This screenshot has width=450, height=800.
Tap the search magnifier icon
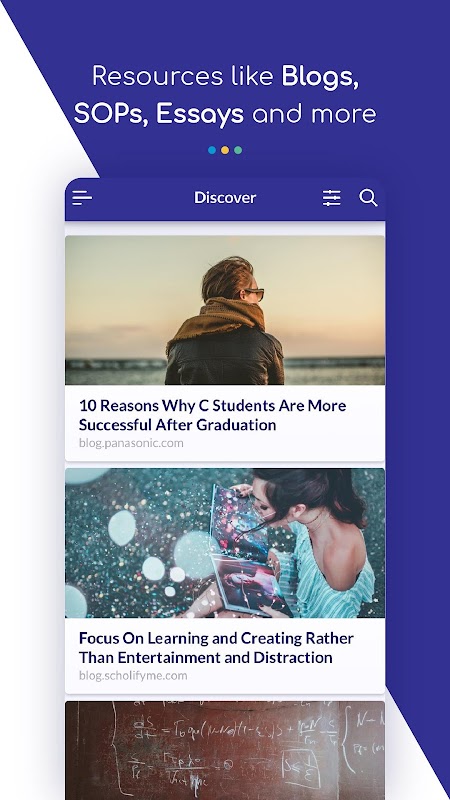tap(368, 197)
